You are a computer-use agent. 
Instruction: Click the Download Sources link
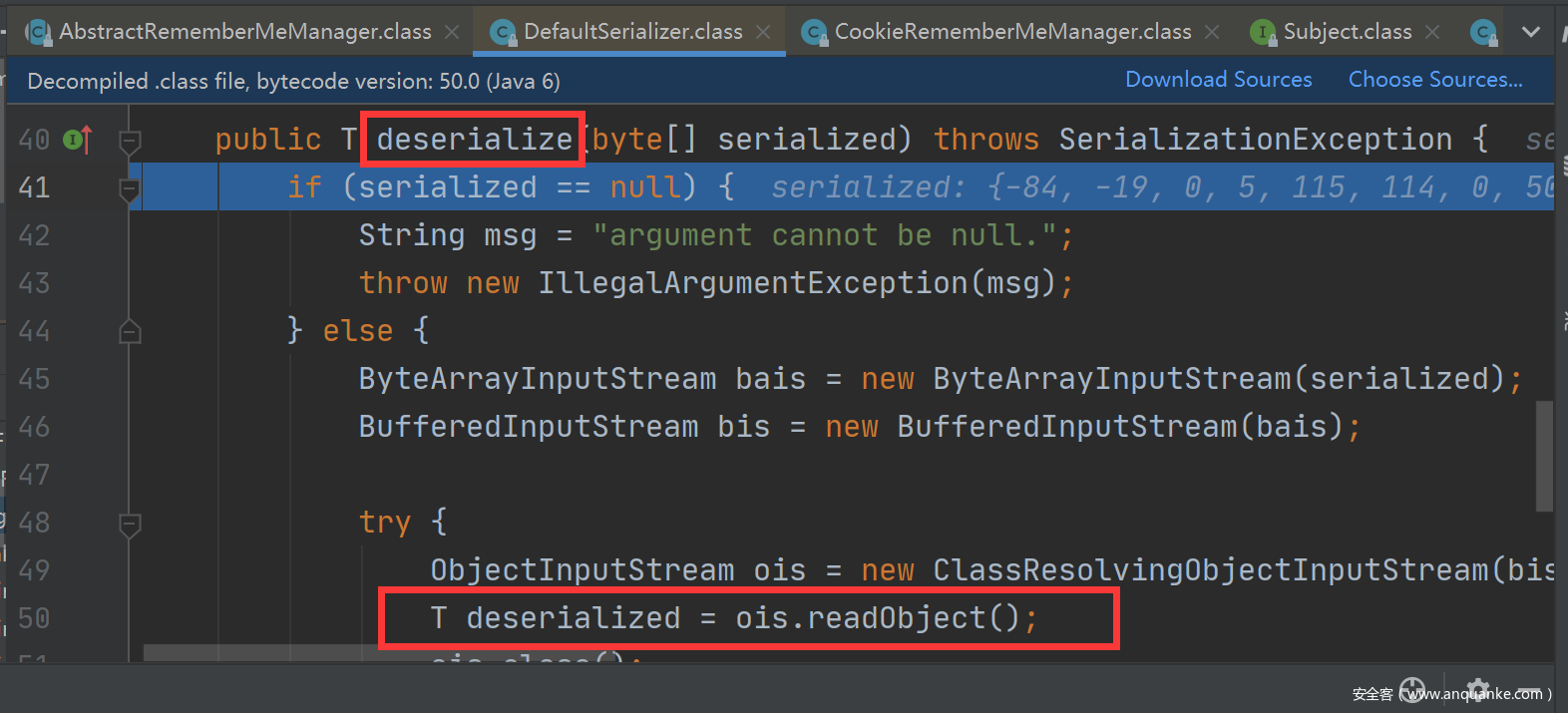[x=1218, y=80]
